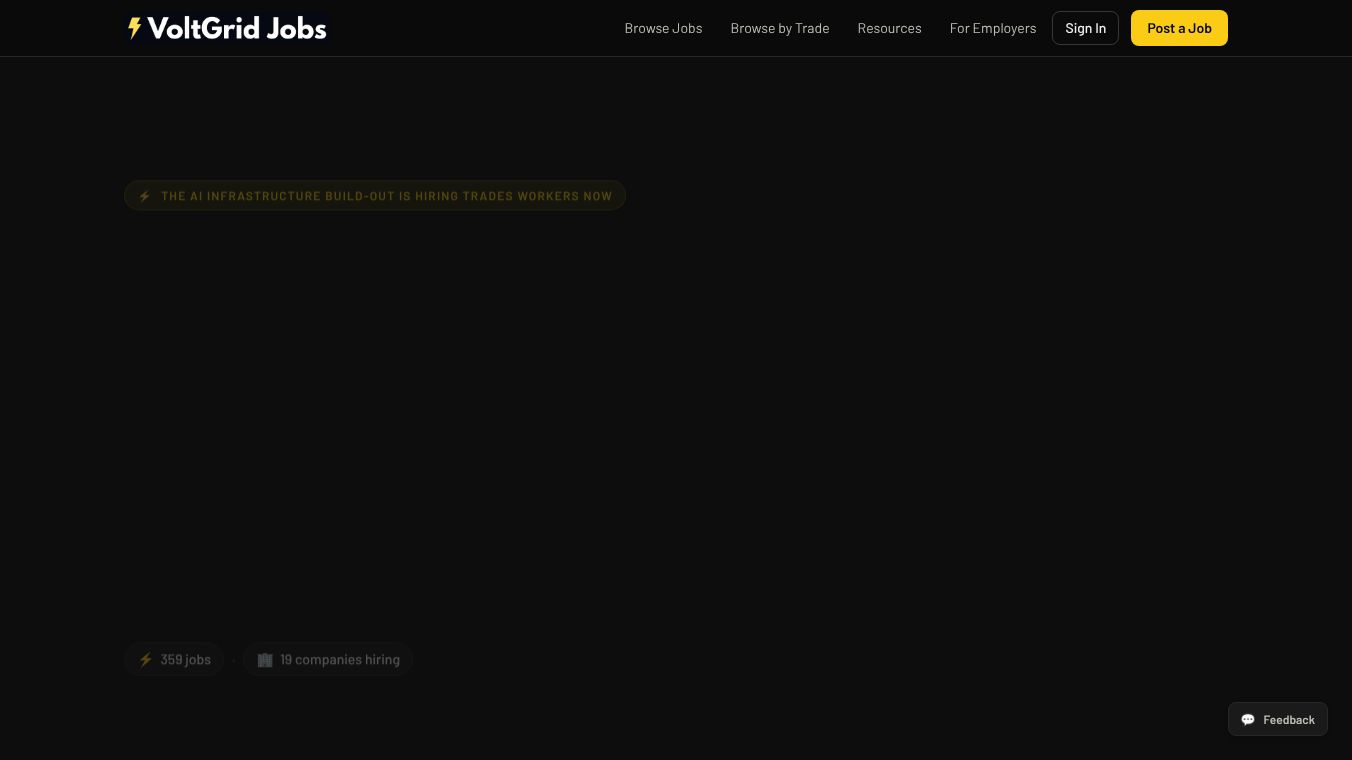This screenshot has height=760, width=1352.
Task: Click the VoltGrid Jobs logo
Action: [227, 28]
